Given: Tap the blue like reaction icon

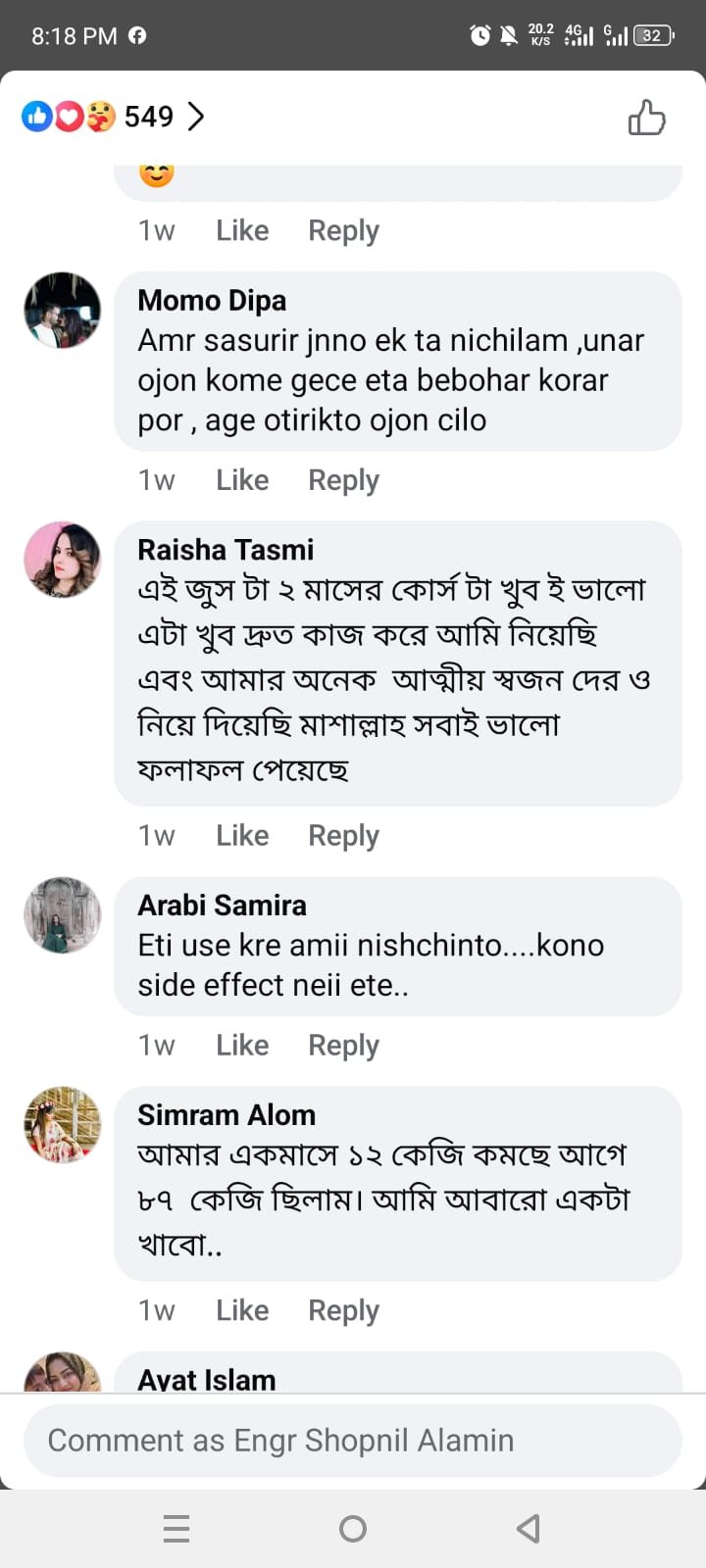Looking at the screenshot, I should click(x=37, y=118).
